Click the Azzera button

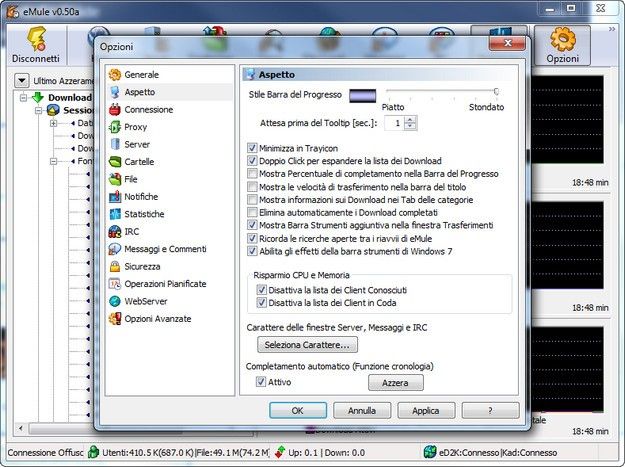(395, 383)
